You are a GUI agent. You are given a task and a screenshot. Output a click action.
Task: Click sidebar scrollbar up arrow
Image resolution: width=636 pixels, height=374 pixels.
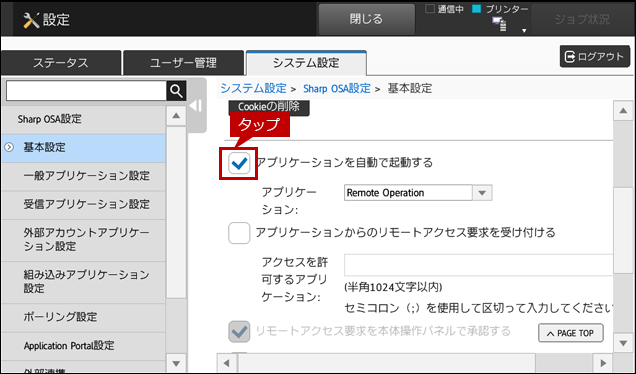coord(176,116)
